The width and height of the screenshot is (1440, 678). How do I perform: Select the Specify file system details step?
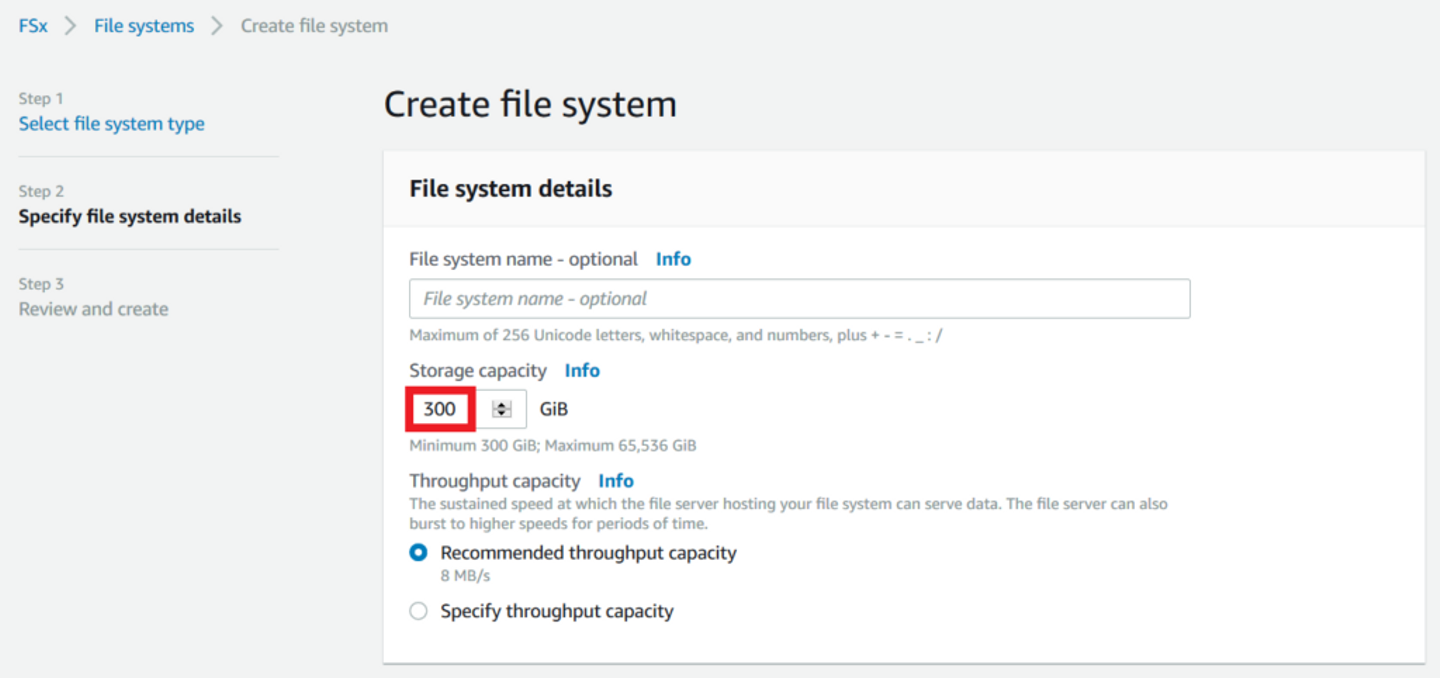(x=130, y=216)
